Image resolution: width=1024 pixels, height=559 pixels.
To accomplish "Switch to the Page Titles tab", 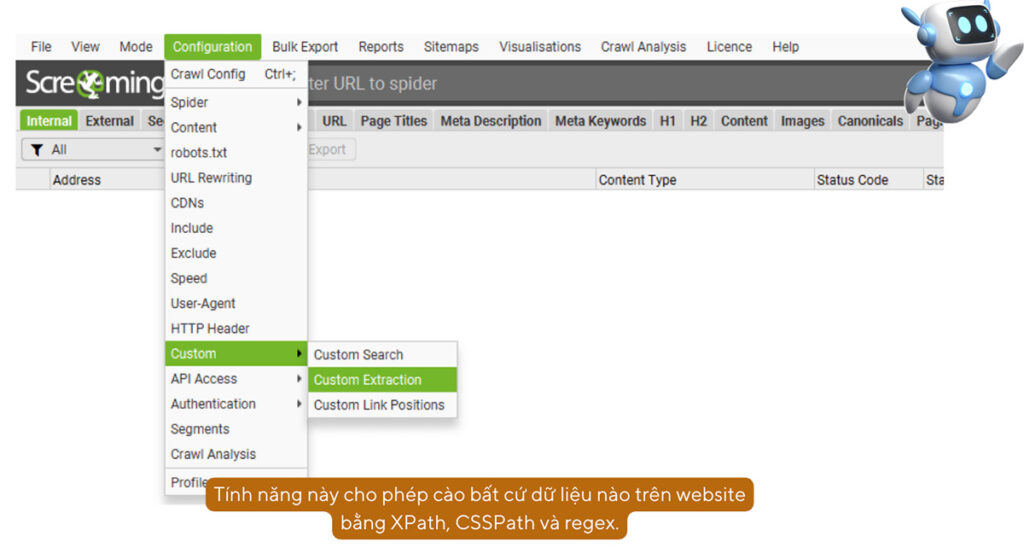I will tap(393, 121).
